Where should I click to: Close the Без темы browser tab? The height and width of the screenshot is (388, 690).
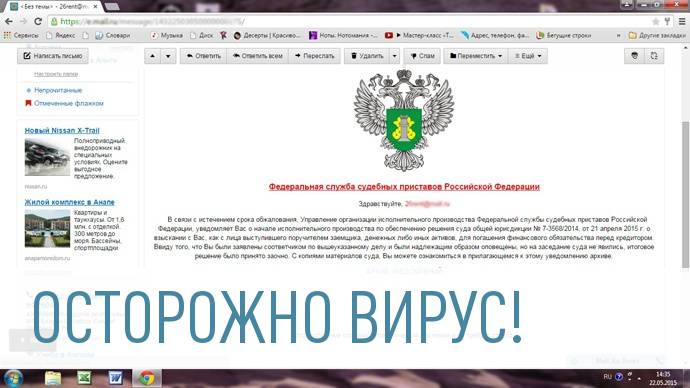(95, 7)
